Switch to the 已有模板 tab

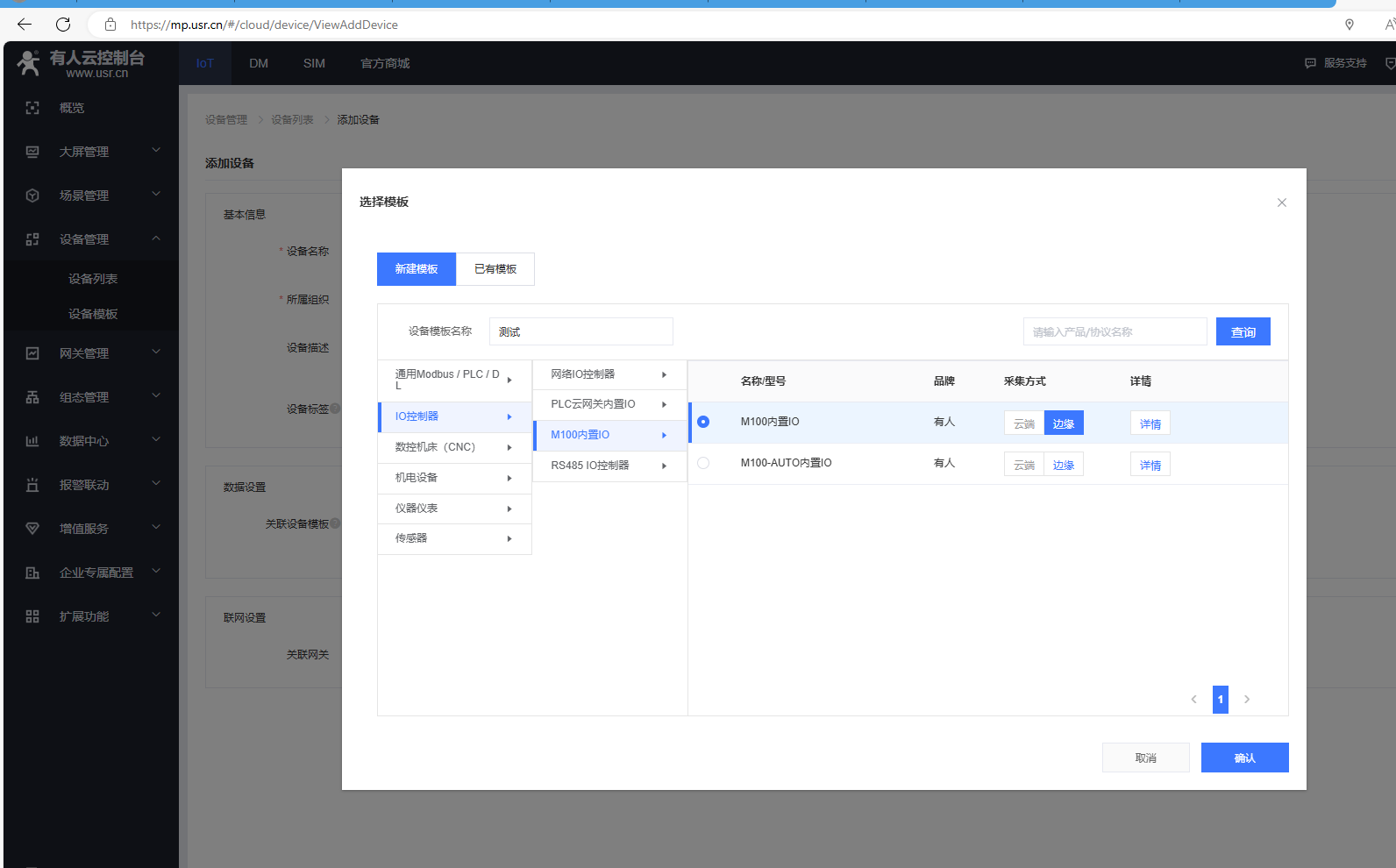tap(495, 269)
